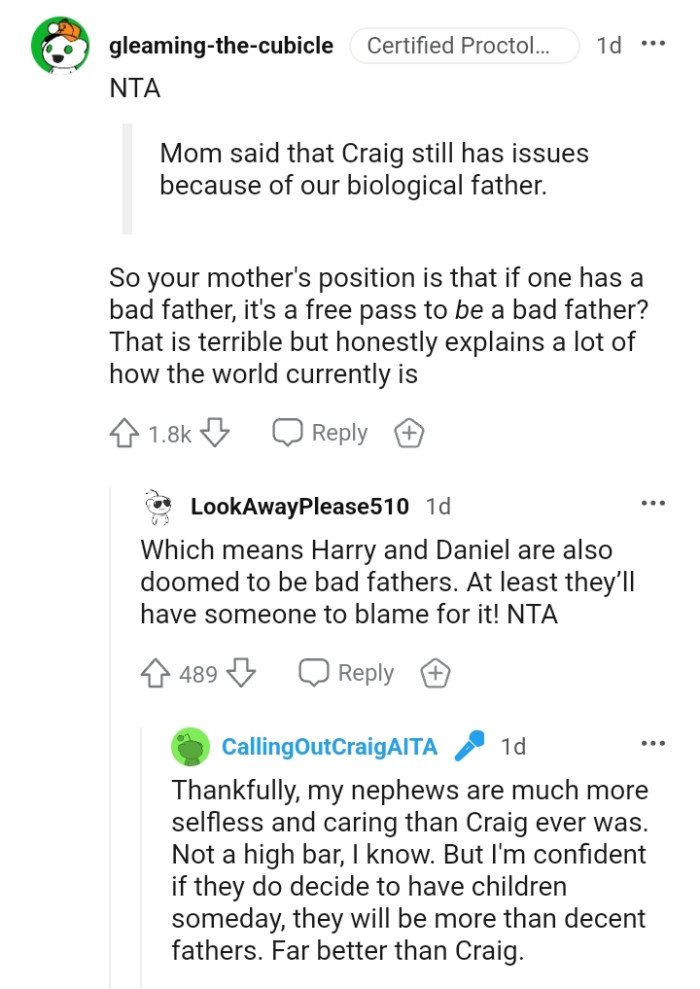Image resolution: width=700 pixels, height=989 pixels.
Task: Give an award to the top comment
Action: [408, 433]
